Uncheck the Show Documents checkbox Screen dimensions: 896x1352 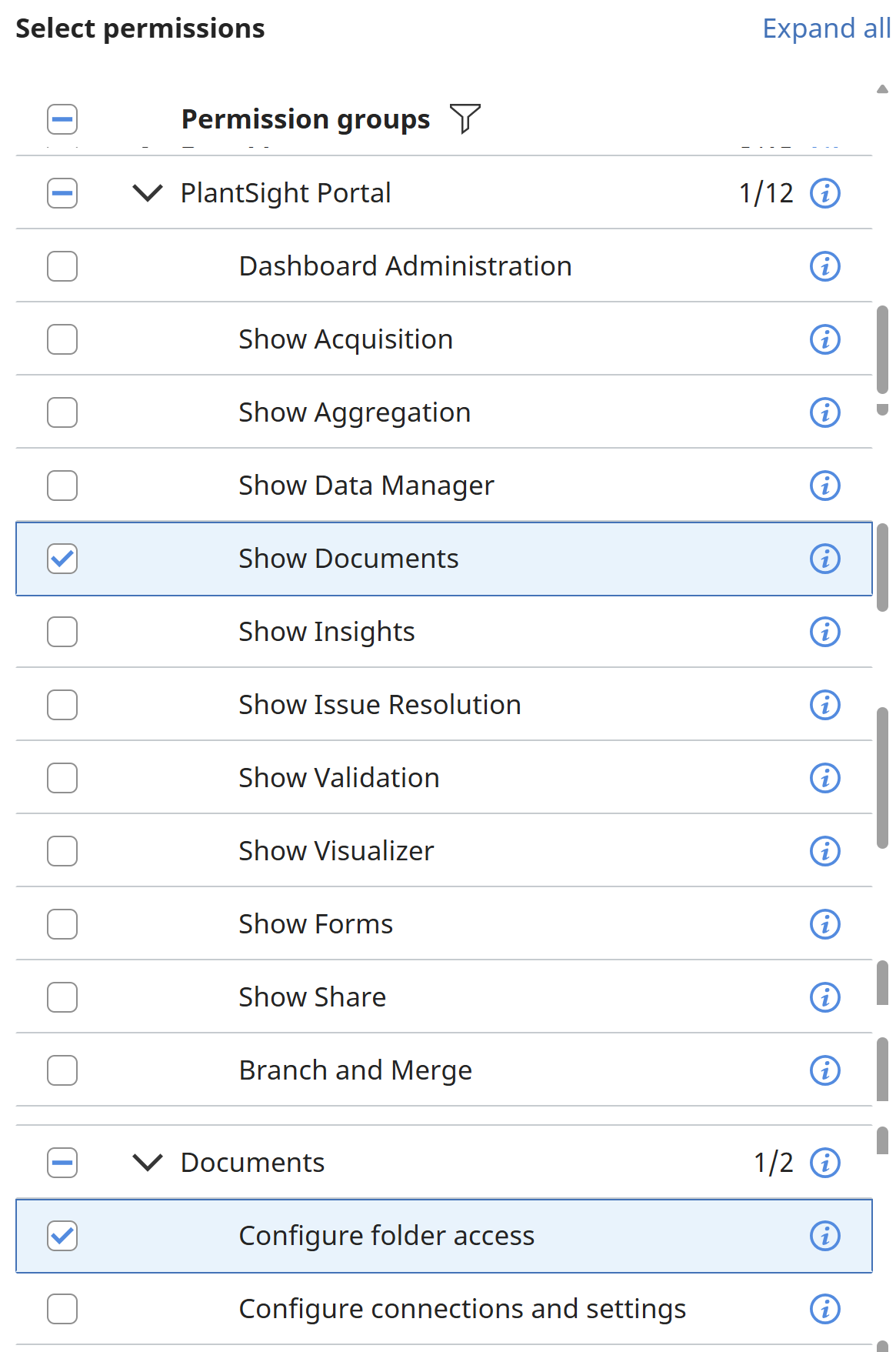pyautogui.click(x=62, y=559)
